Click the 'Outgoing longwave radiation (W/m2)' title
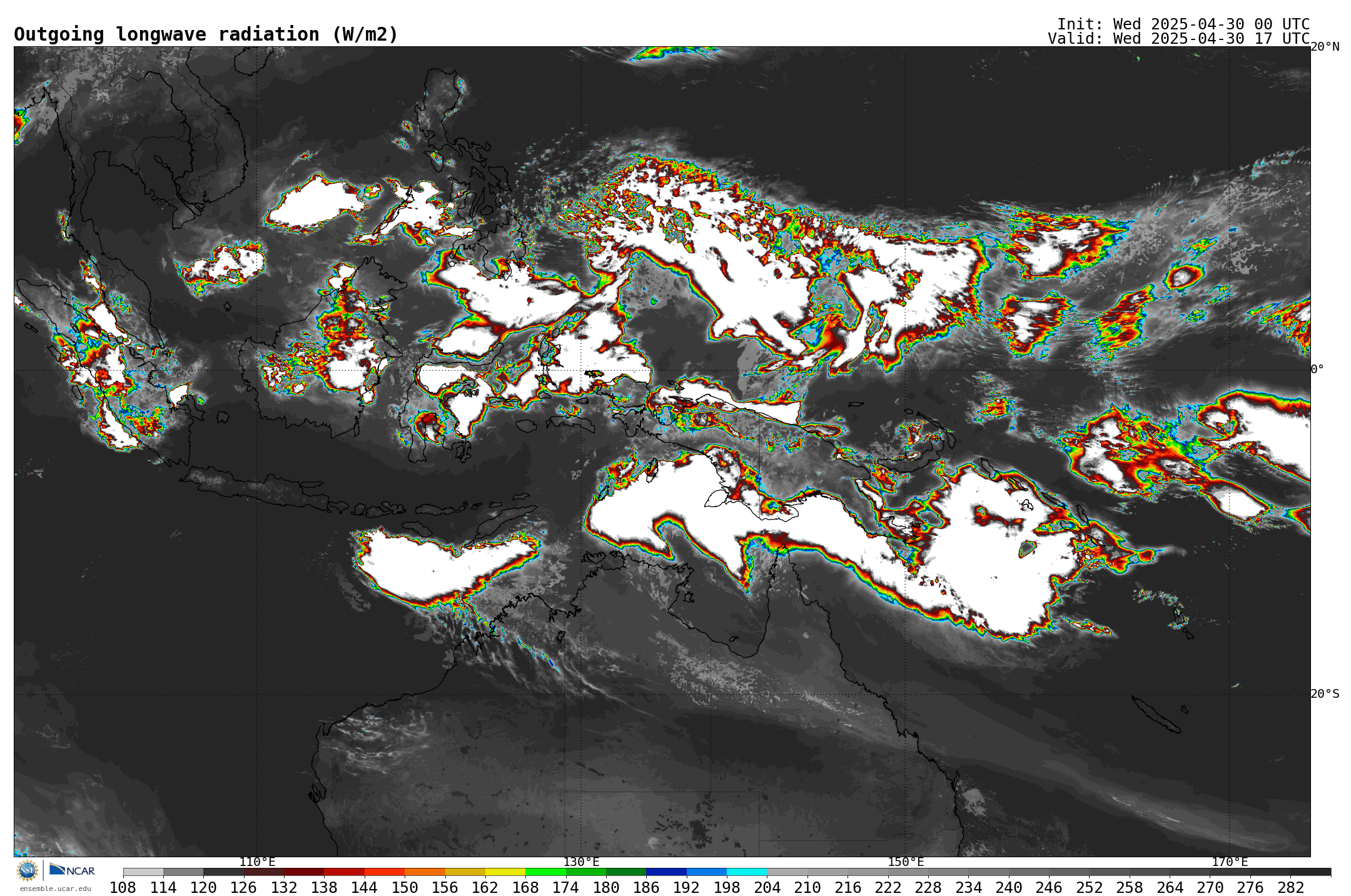 [x=206, y=34]
